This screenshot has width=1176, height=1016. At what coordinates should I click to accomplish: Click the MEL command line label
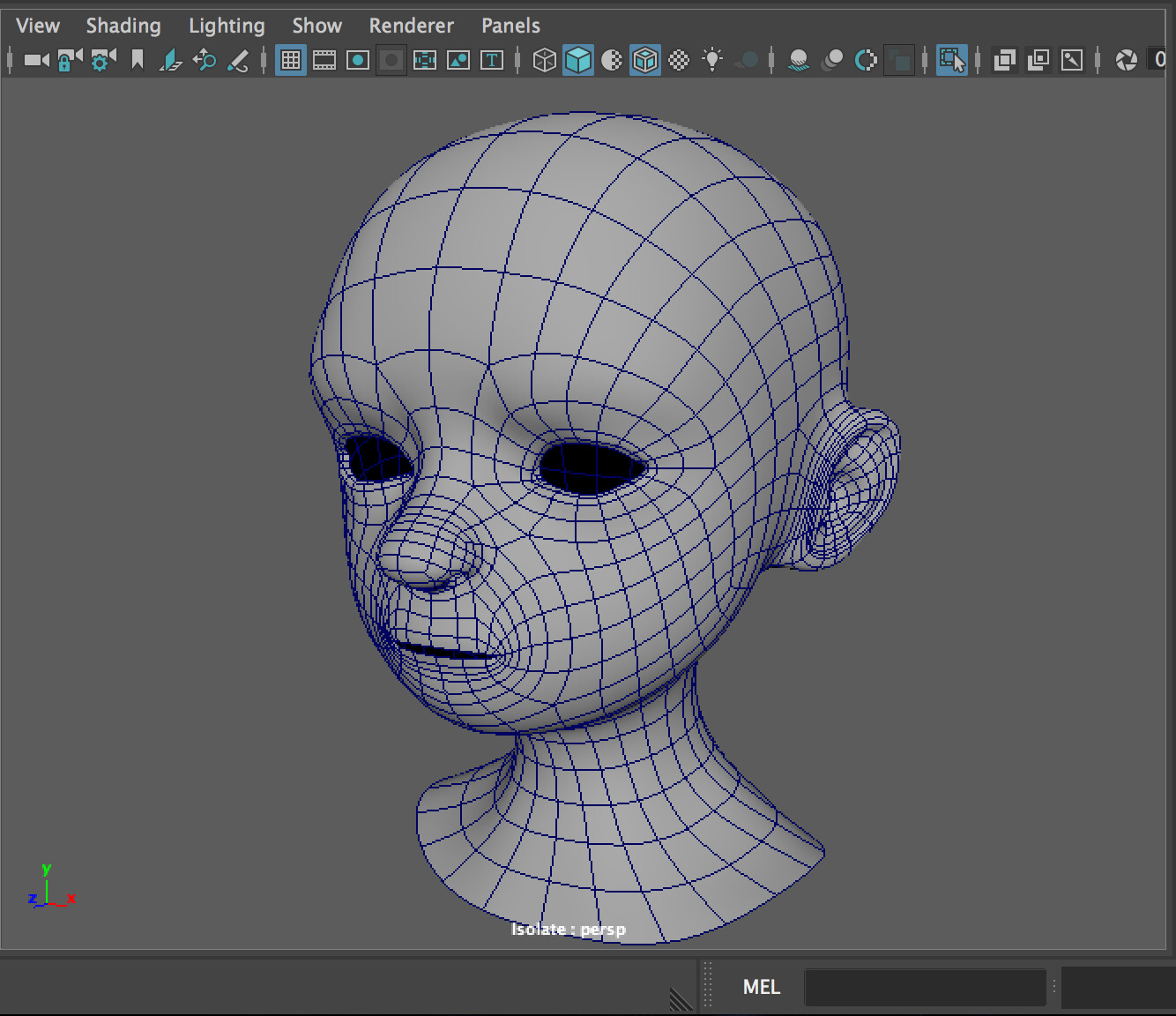tap(760, 987)
